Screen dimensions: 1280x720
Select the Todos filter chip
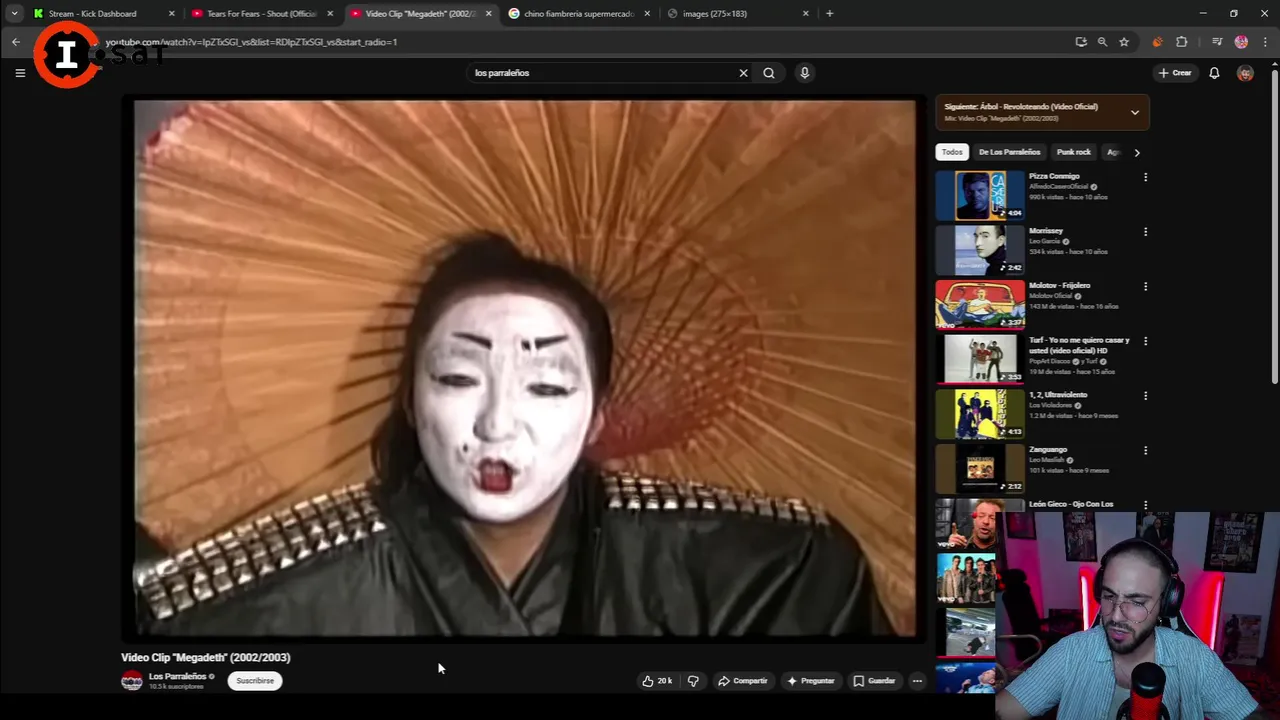tap(952, 152)
